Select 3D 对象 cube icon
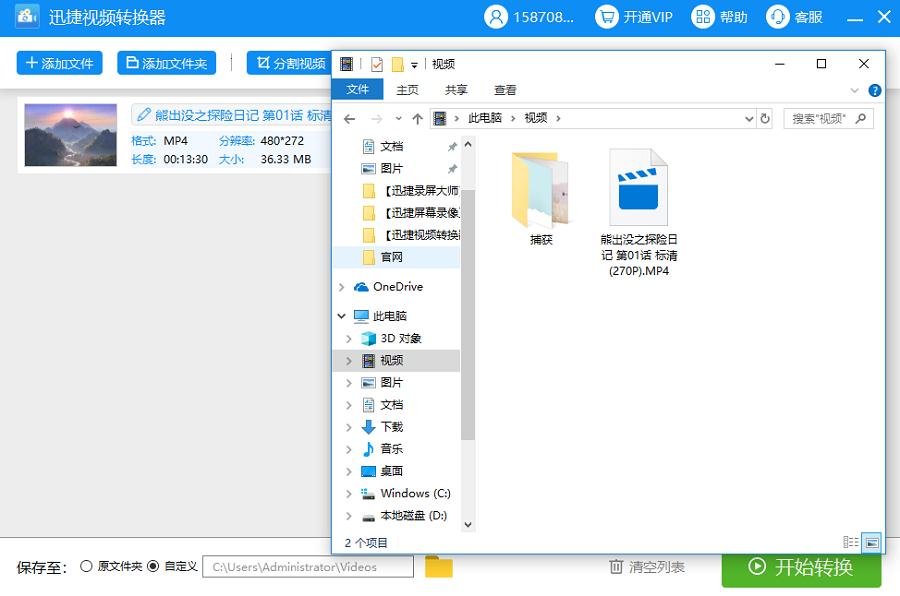Image resolution: width=900 pixels, height=596 pixels. (x=368, y=338)
